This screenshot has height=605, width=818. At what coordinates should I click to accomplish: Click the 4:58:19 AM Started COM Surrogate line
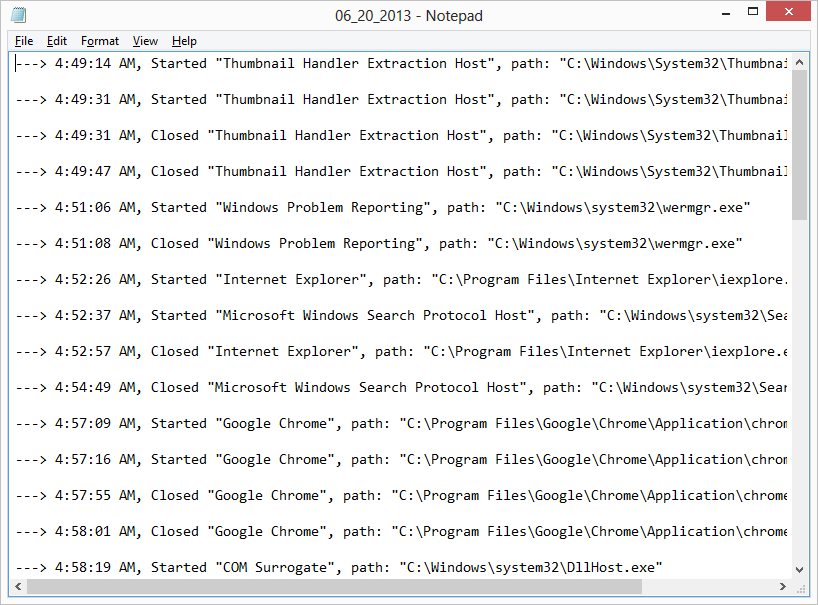click(x=339, y=567)
